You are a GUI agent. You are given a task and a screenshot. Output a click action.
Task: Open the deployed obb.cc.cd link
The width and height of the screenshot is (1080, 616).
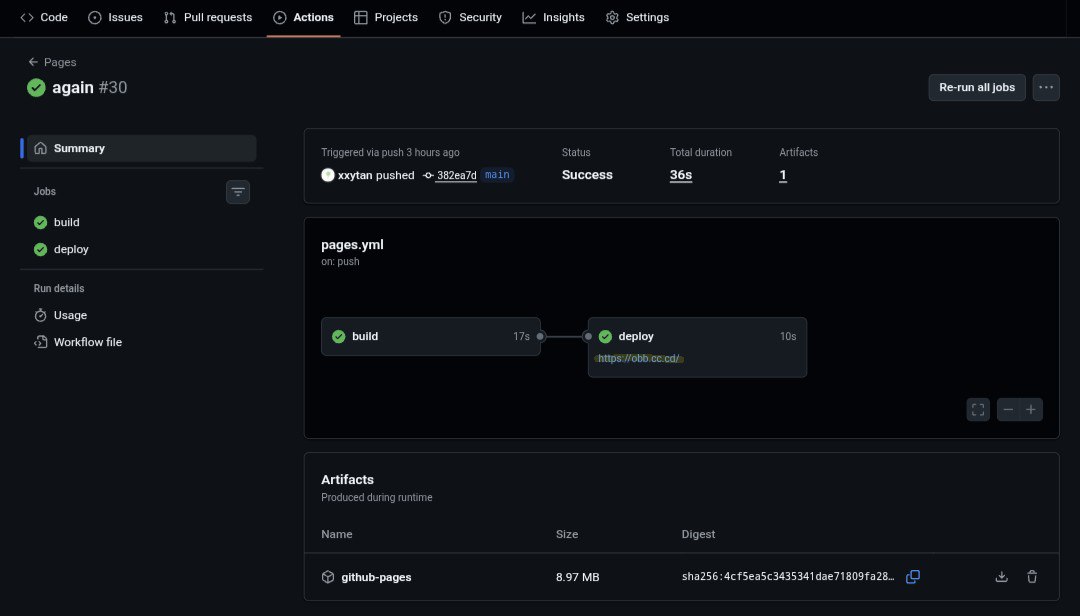click(639, 359)
